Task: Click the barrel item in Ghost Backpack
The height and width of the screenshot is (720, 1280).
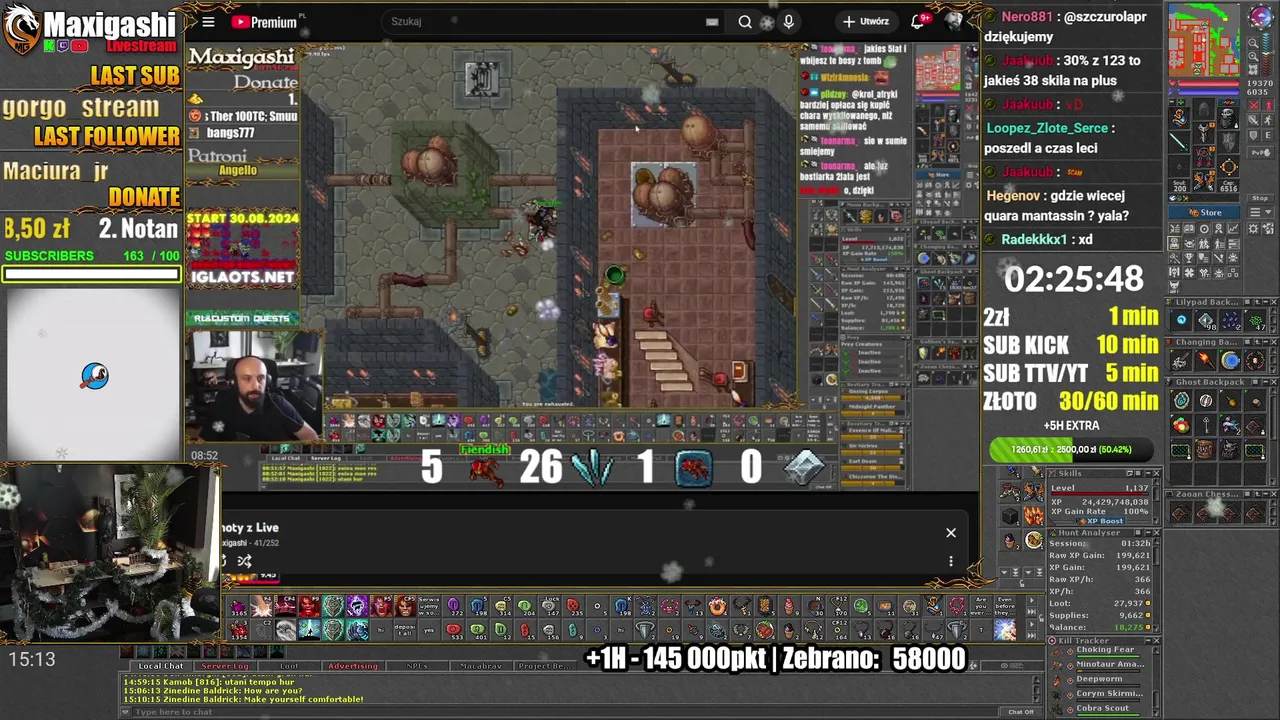Action: click(x=1205, y=449)
